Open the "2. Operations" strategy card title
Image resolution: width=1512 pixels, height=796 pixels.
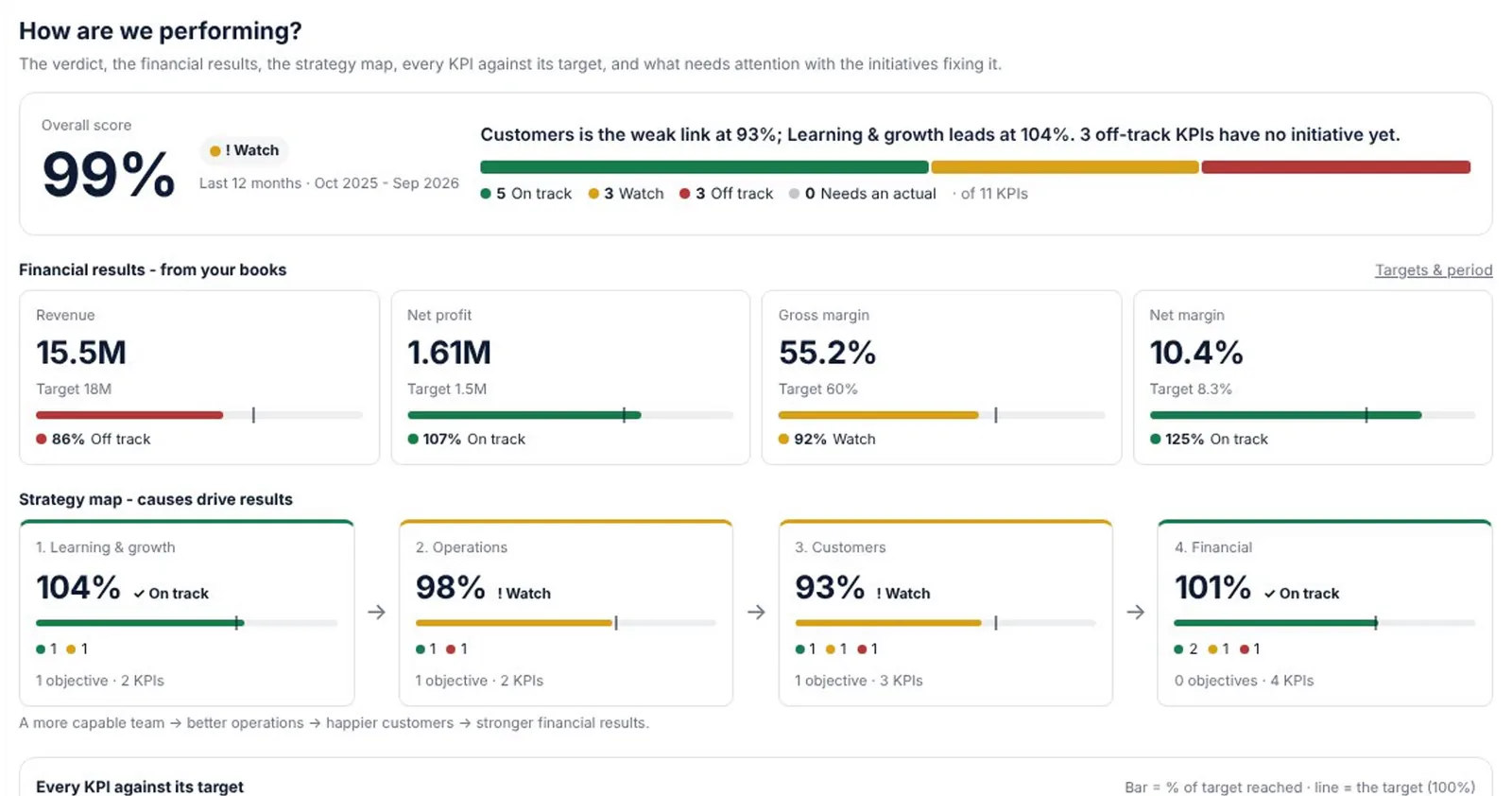461,547
